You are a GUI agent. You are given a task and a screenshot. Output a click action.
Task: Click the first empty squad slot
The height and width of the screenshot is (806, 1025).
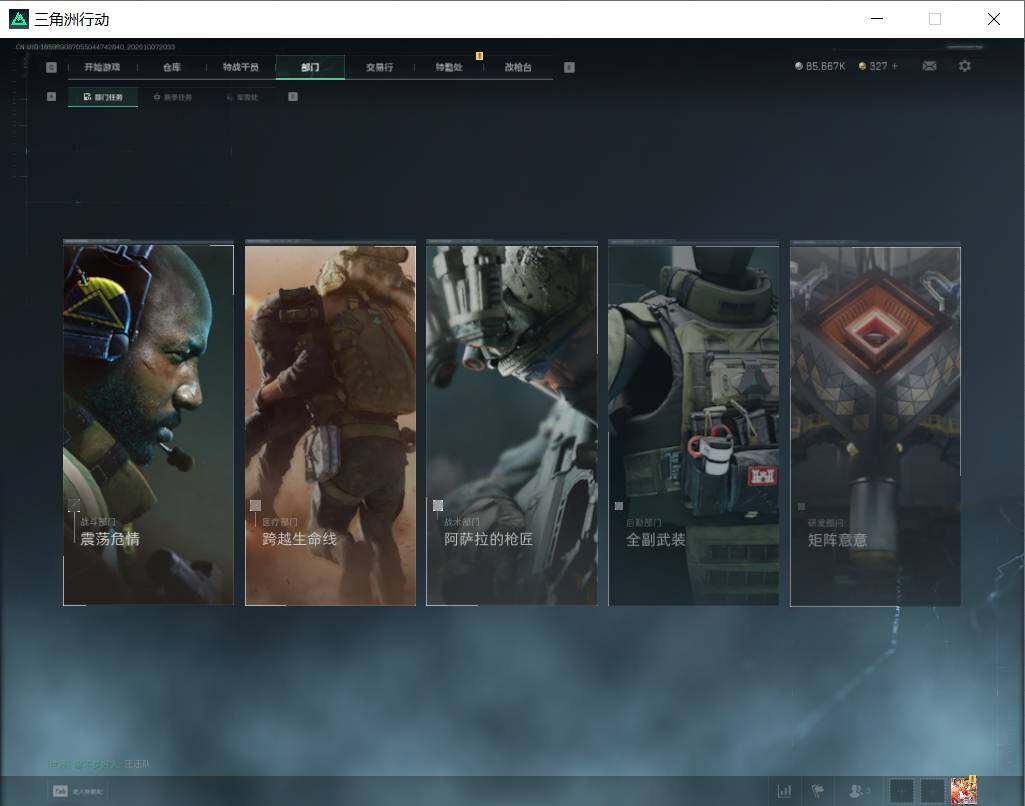[901, 791]
